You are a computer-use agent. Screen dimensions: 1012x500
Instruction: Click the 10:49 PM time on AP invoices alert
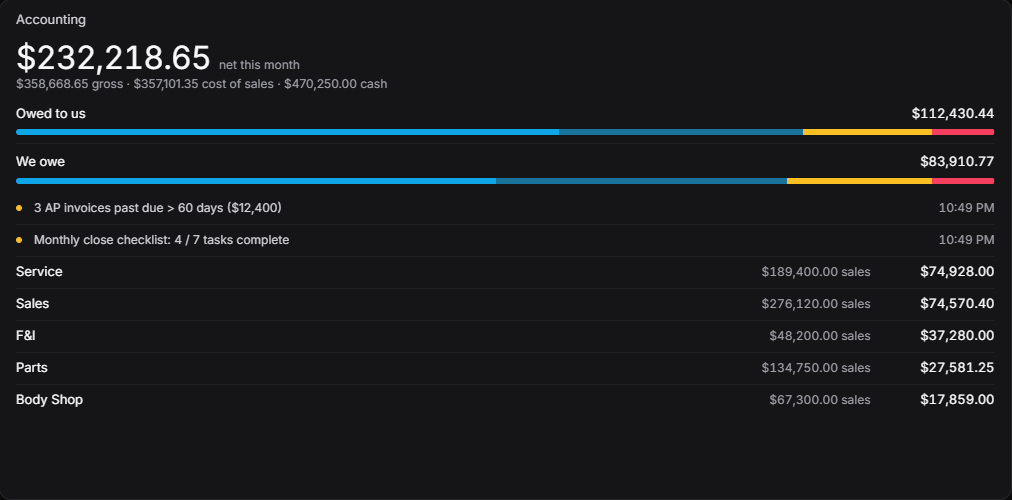click(x=966, y=208)
